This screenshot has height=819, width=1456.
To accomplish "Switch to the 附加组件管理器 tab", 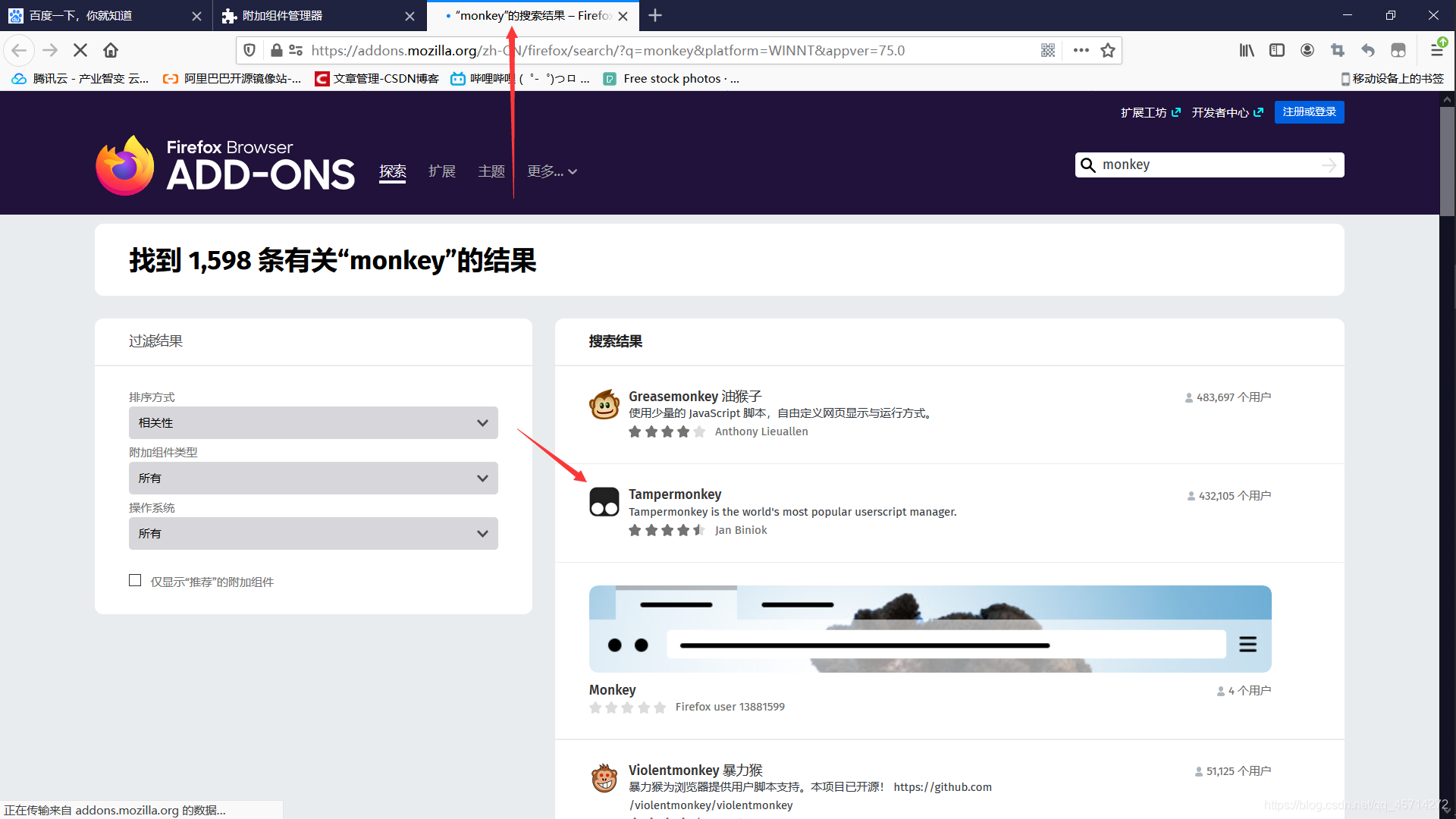I will click(x=318, y=16).
